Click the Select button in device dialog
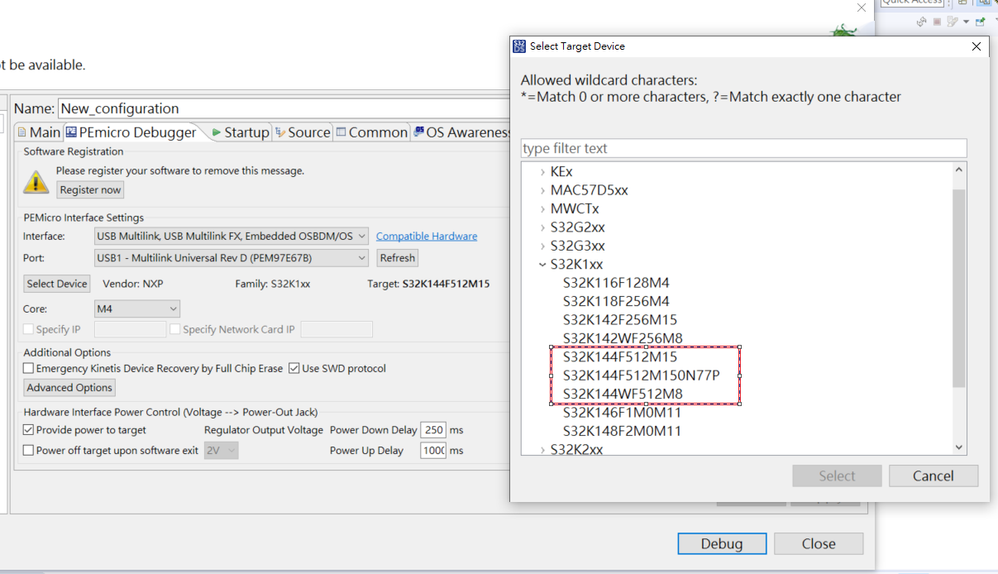This screenshot has width=998, height=574. click(x=837, y=476)
